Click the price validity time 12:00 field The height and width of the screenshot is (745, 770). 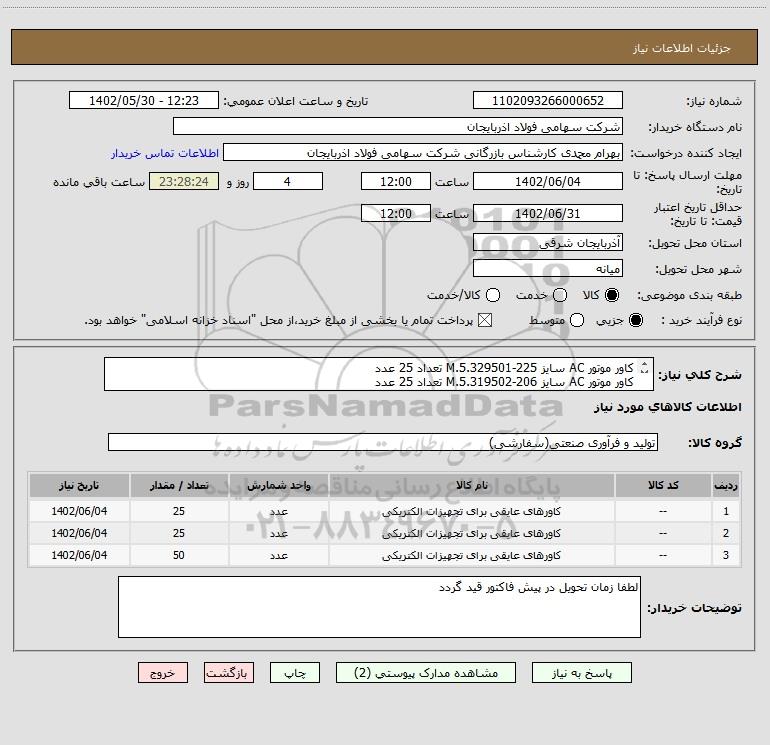coord(396,213)
